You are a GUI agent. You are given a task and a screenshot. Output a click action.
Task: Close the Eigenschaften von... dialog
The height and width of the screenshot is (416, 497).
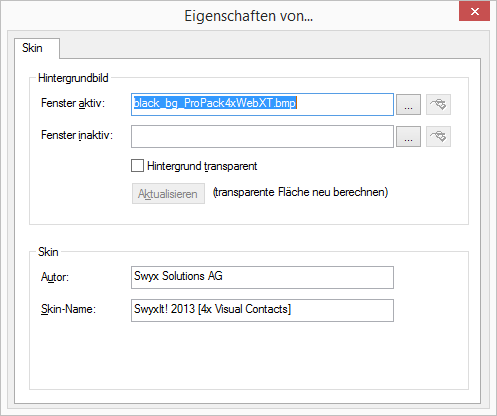(x=475, y=11)
